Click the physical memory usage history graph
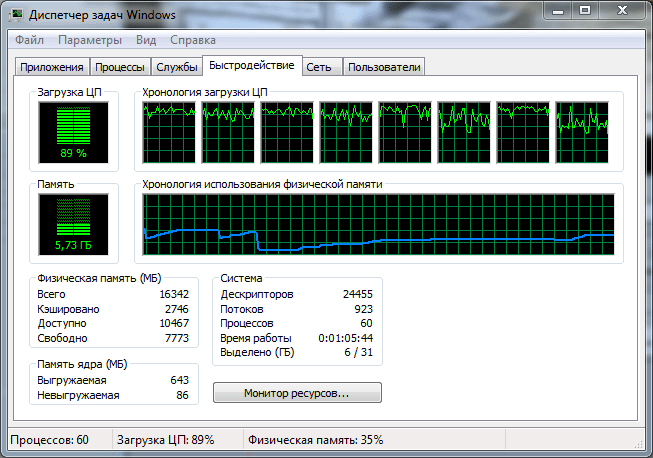 [378, 224]
